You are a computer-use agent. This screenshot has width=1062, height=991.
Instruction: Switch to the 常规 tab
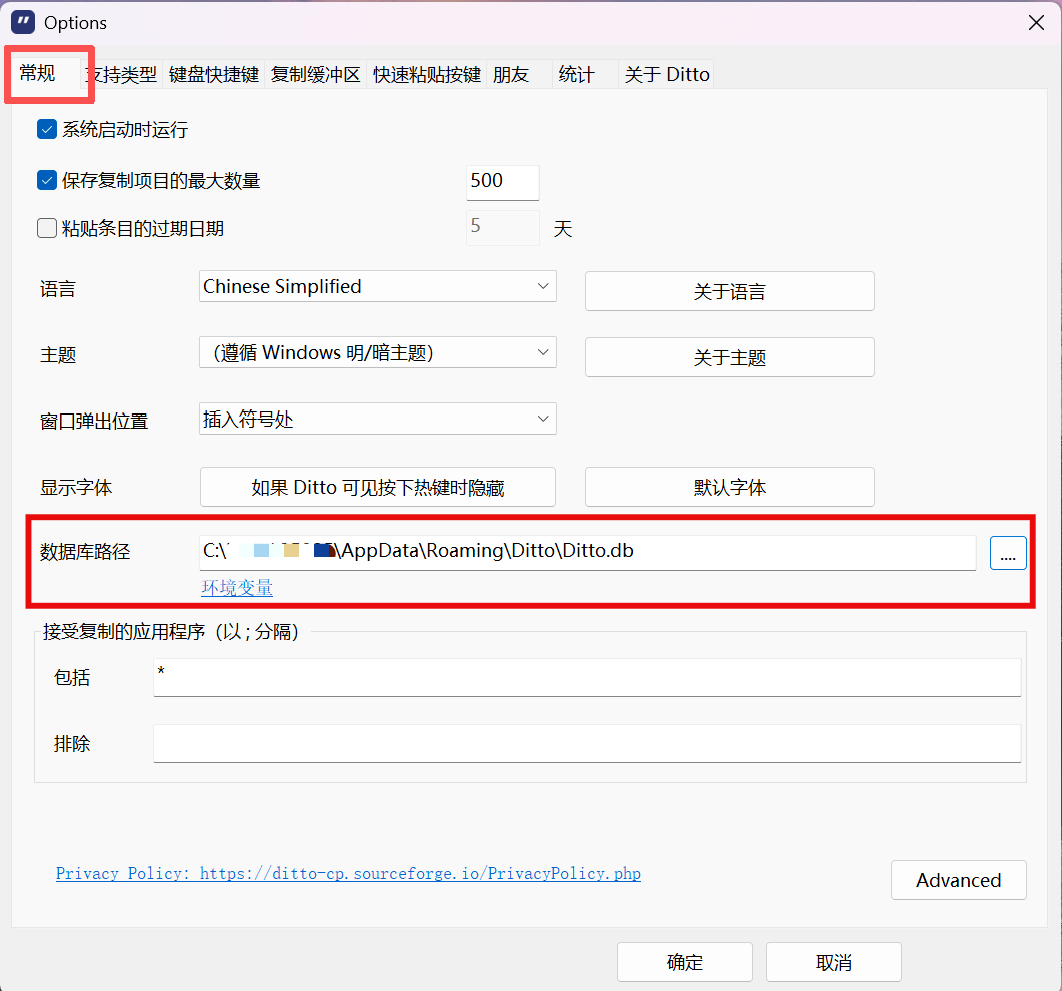point(45,73)
